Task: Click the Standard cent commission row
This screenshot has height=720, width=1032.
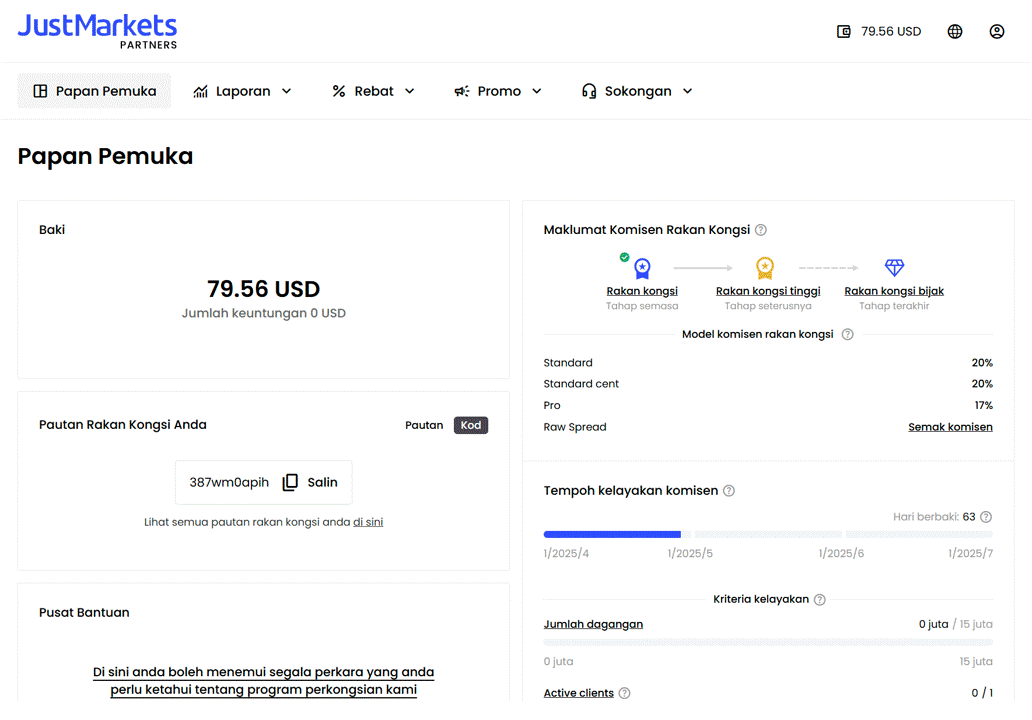Action: pos(768,384)
